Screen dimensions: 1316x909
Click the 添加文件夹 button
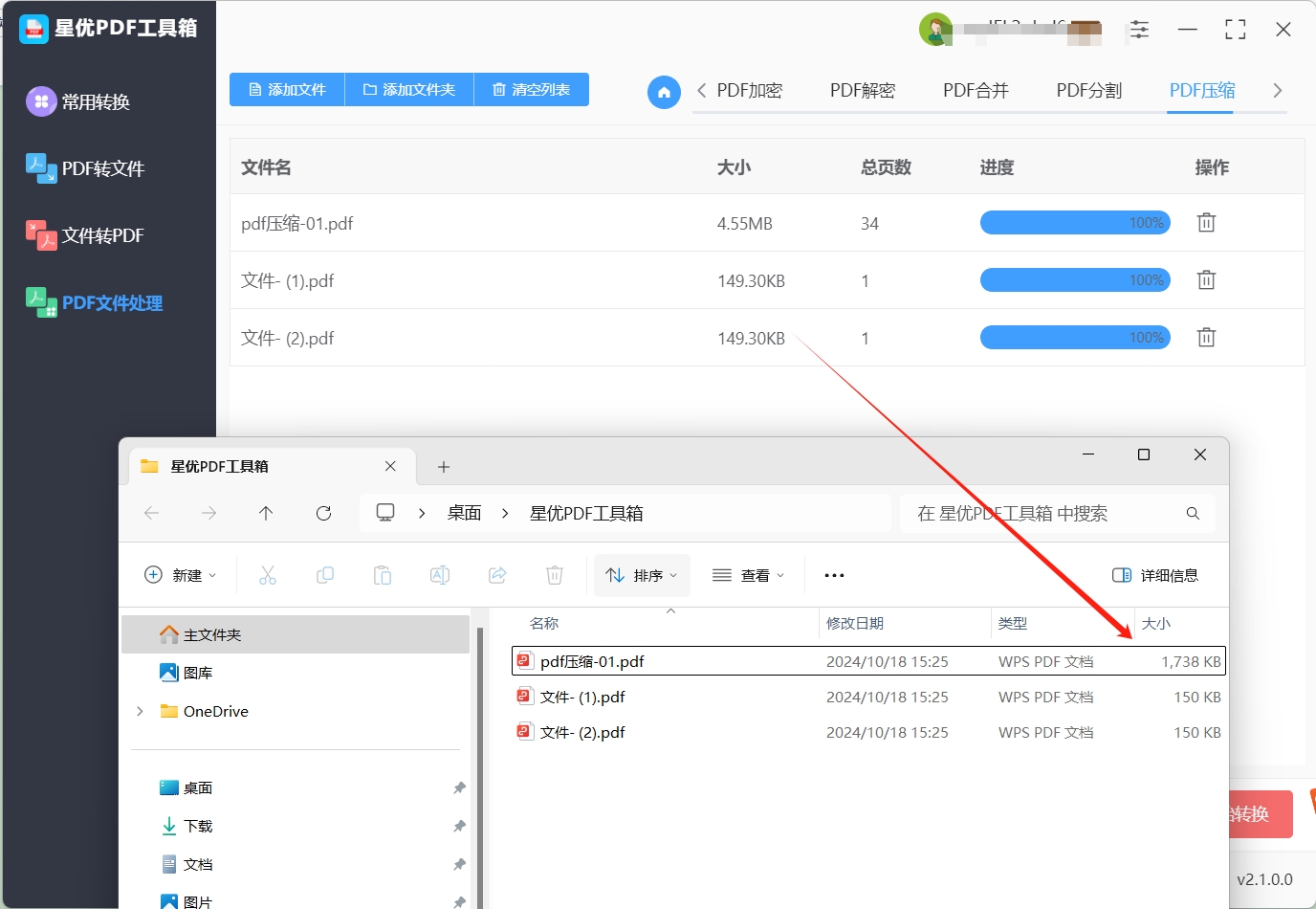[x=409, y=90]
